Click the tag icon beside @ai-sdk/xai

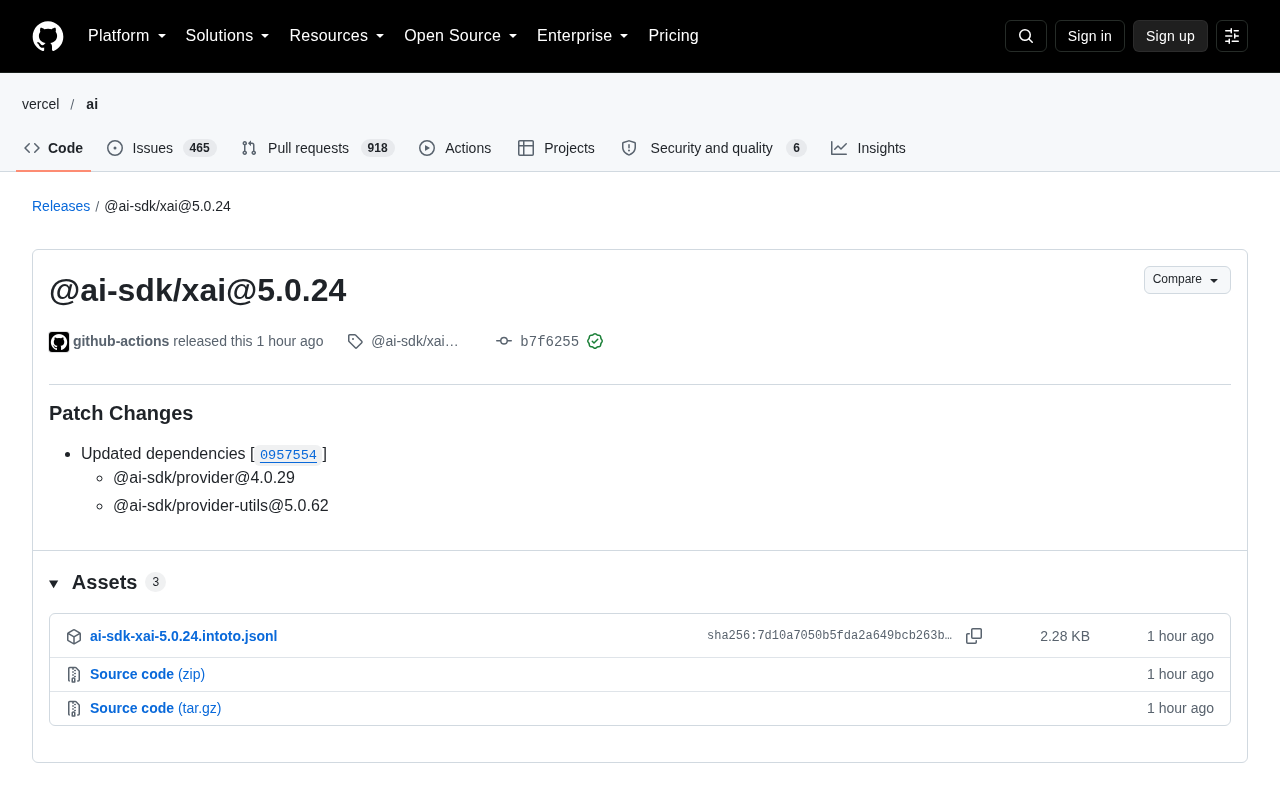tap(355, 341)
